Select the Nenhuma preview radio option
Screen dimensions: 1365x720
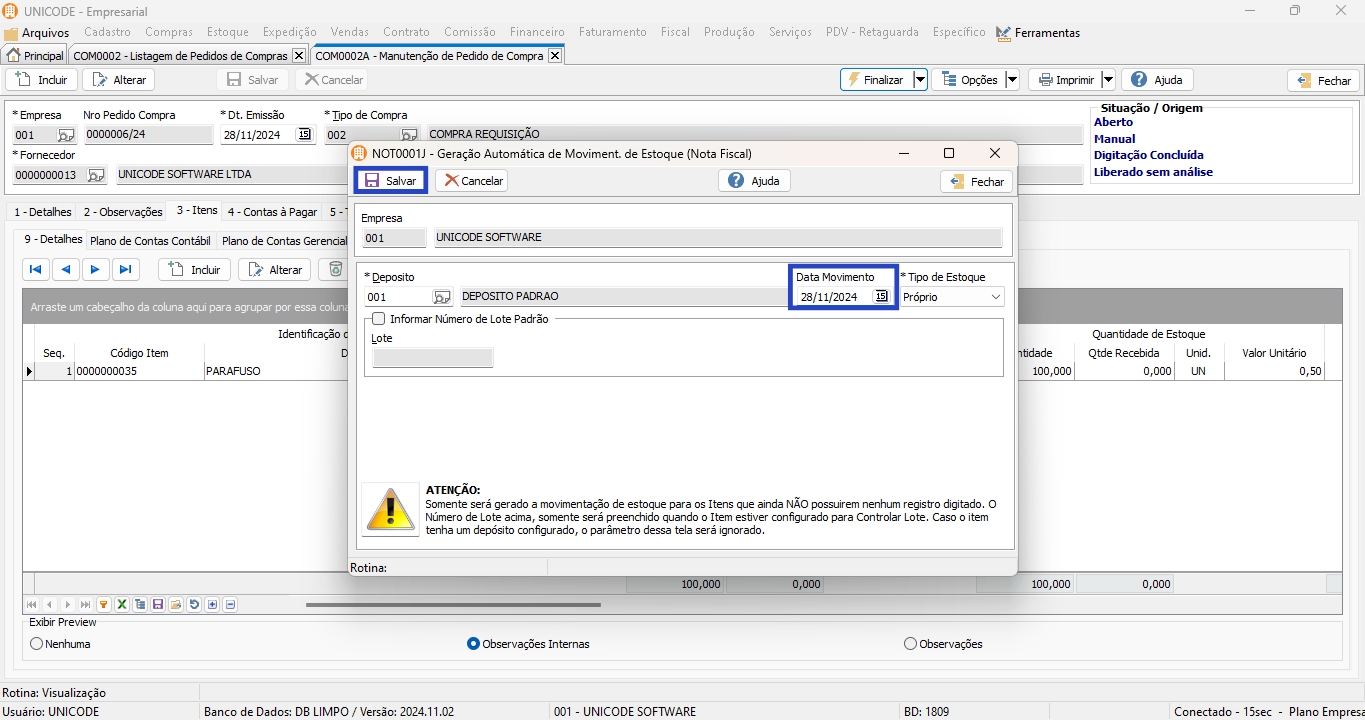(37, 644)
